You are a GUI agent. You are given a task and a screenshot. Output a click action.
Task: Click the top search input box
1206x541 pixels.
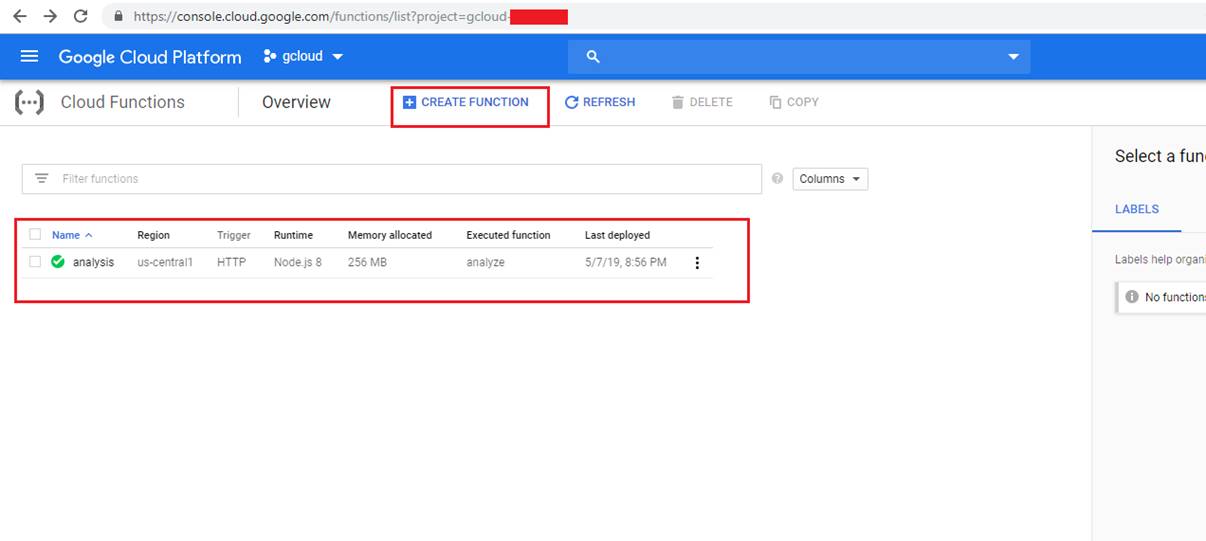pyautogui.click(x=799, y=57)
